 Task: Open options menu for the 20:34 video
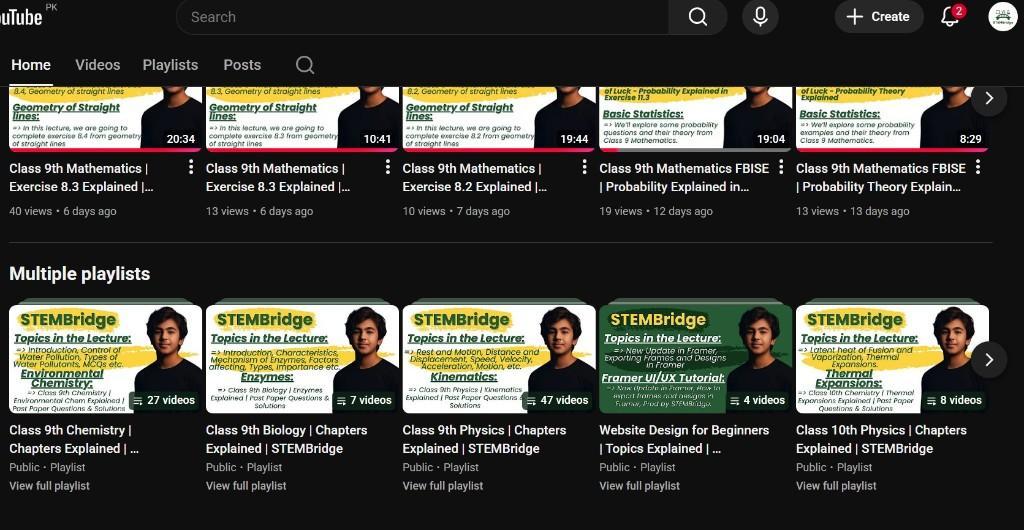[191, 167]
